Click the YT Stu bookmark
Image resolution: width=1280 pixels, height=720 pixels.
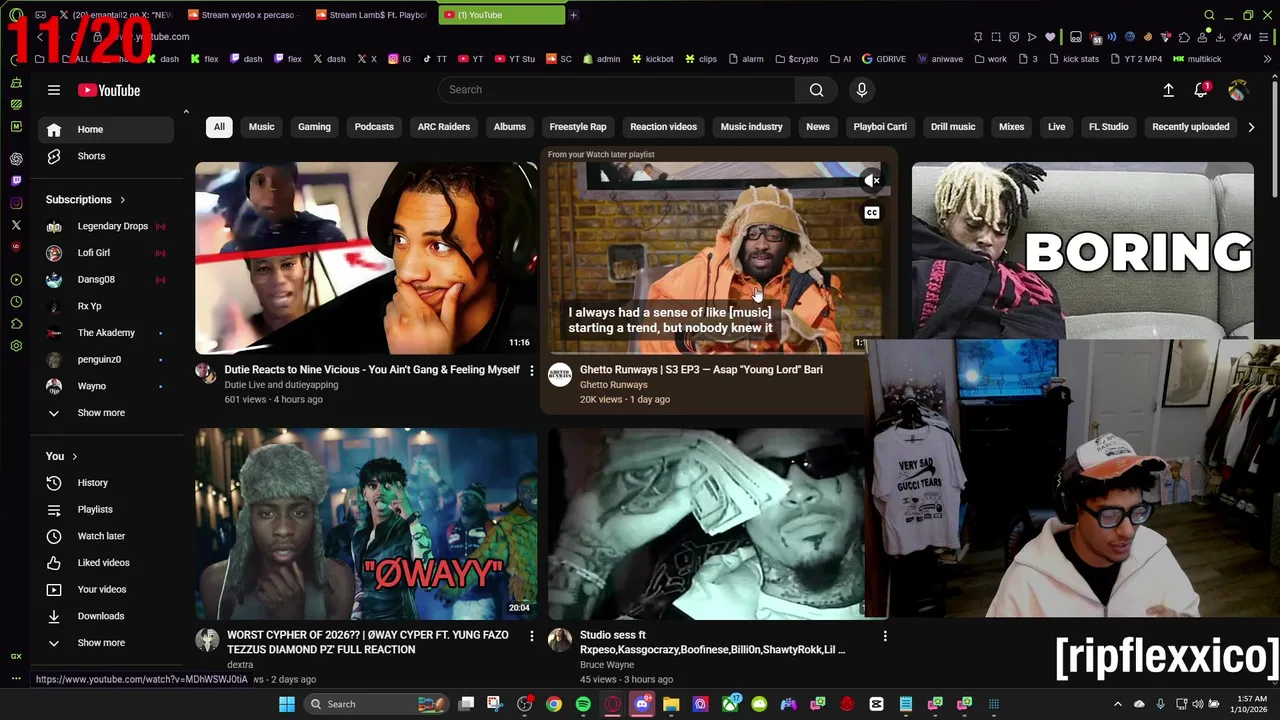pos(515,59)
